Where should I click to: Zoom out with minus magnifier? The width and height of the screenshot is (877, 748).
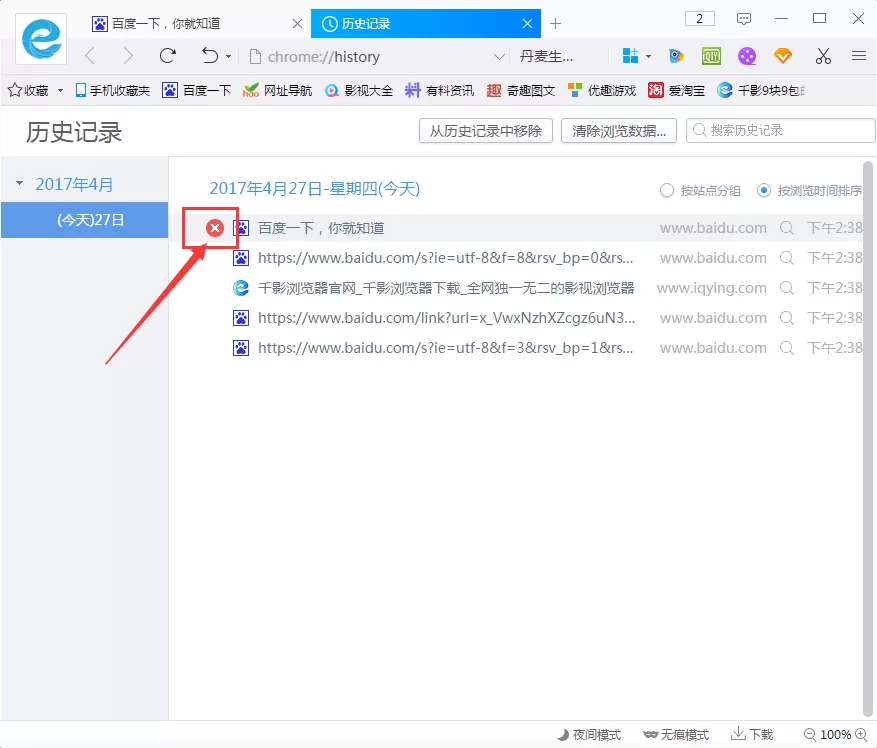pyautogui.click(x=809, y=735)
